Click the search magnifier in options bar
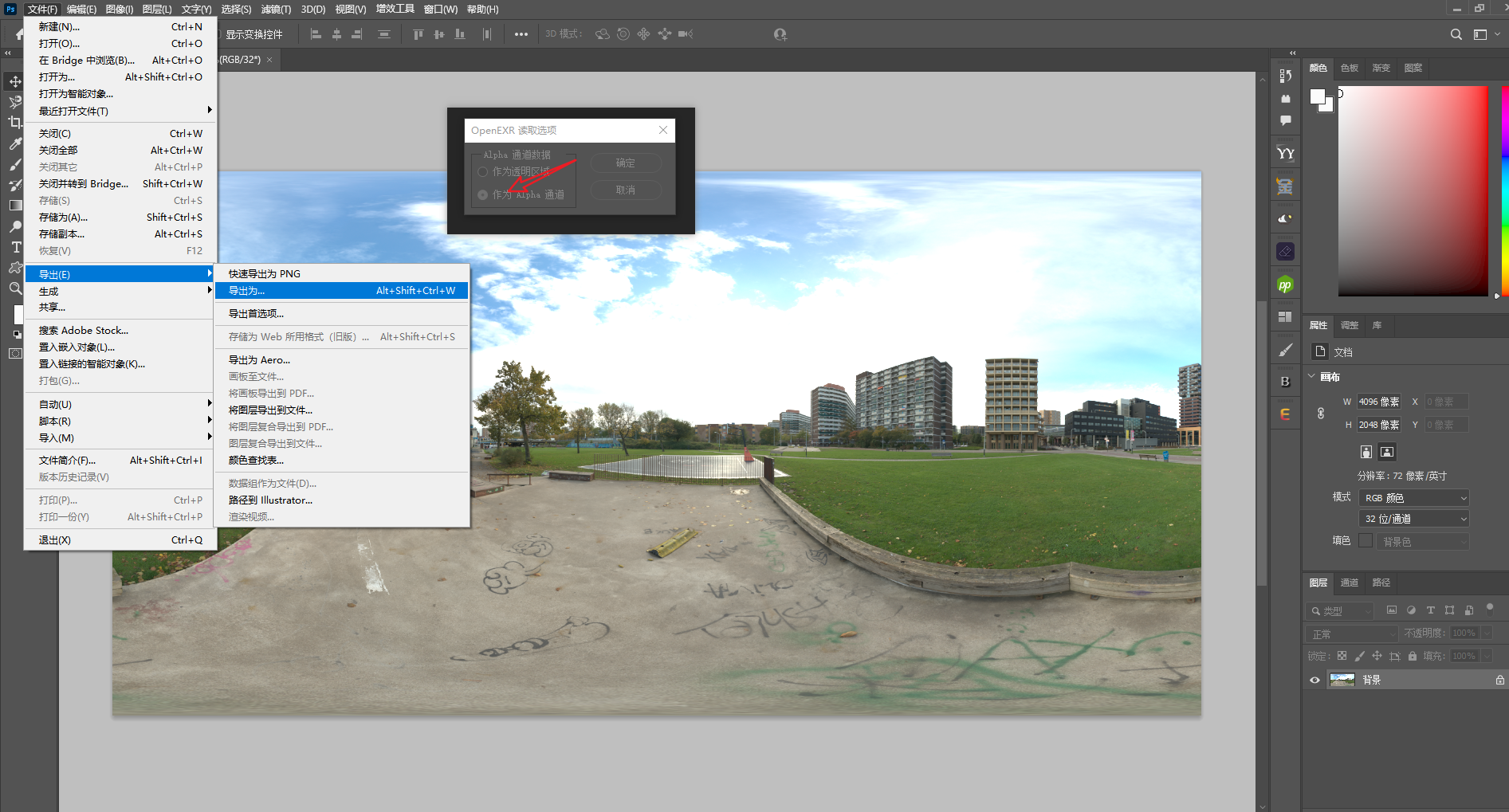The width and height of the screenshot is (1509, 812). point(1456,34)
